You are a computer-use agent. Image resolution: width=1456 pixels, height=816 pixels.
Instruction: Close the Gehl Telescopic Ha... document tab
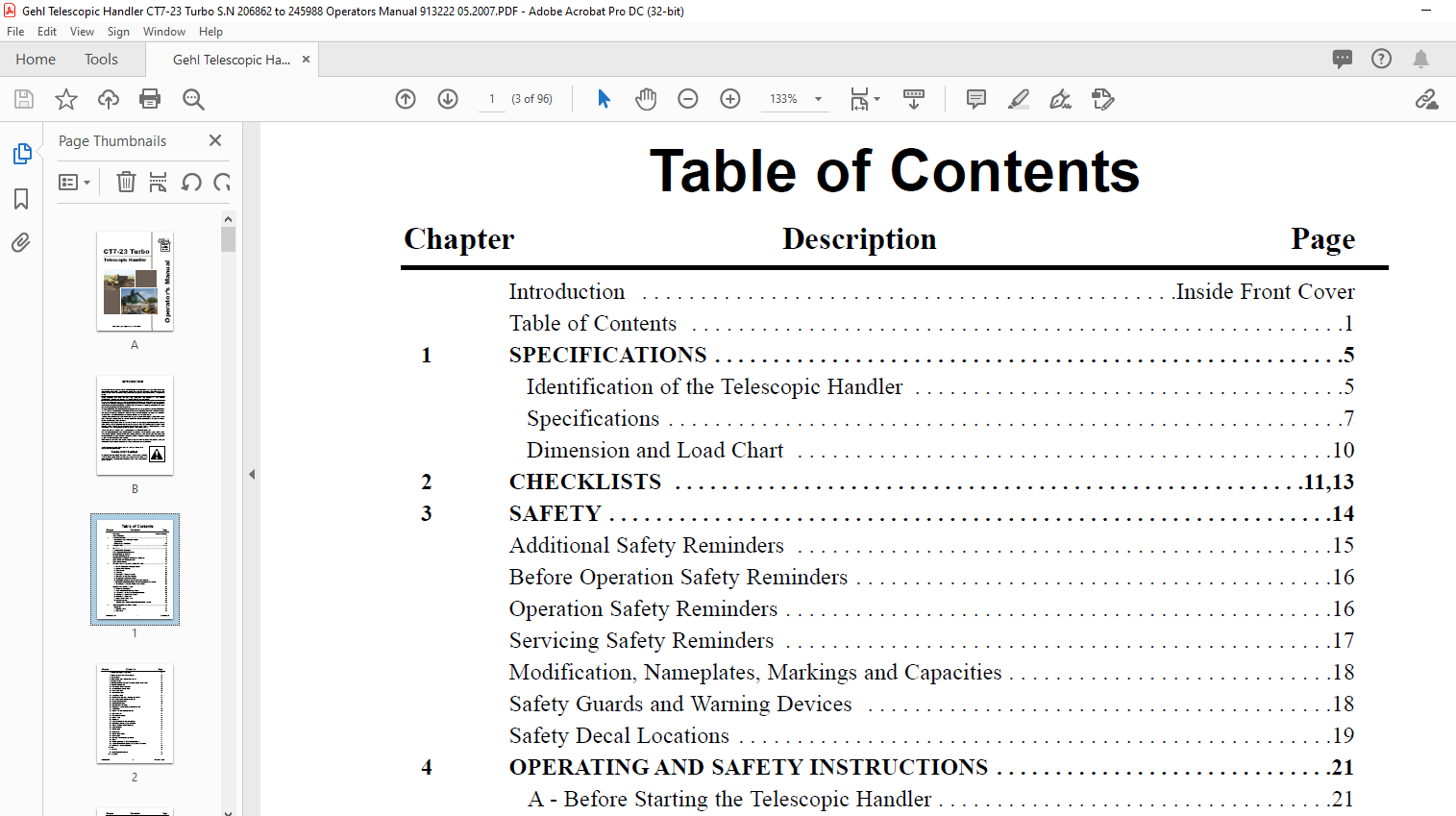(306, 60)
